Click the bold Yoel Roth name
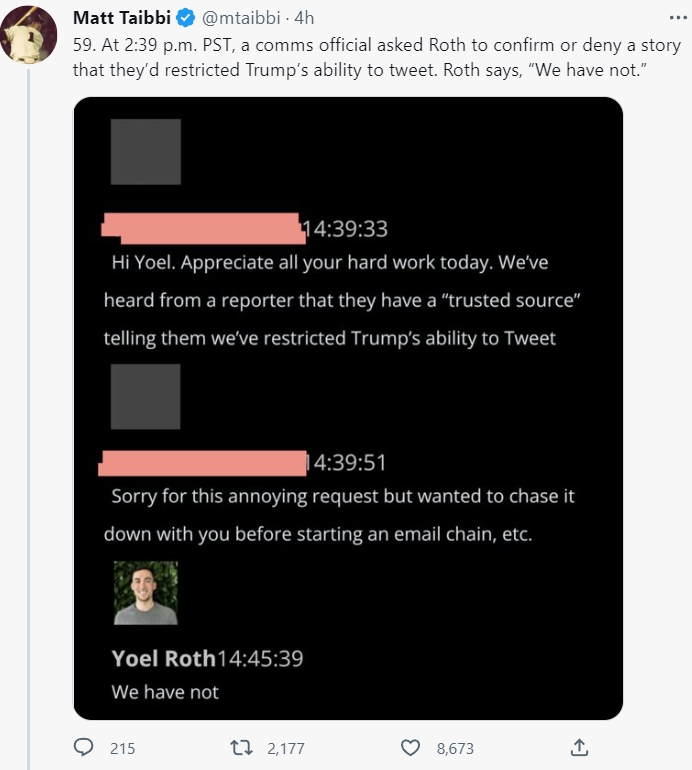 point(163,657)
